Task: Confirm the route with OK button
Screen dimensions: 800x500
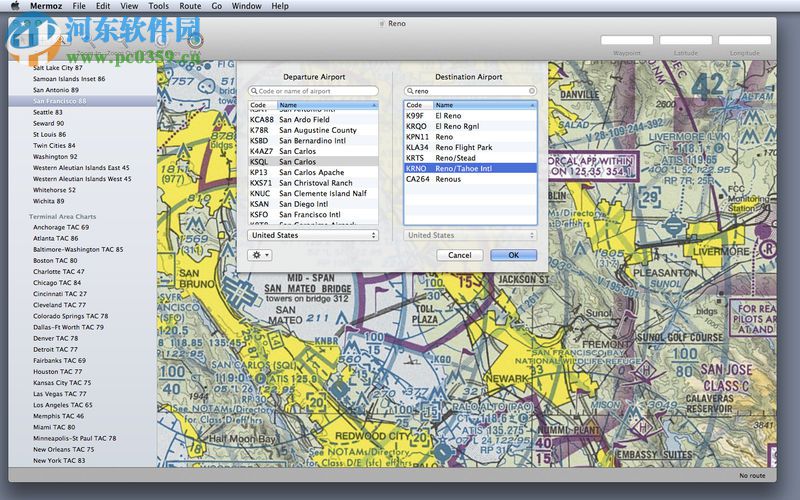Action: coord(513,255)
